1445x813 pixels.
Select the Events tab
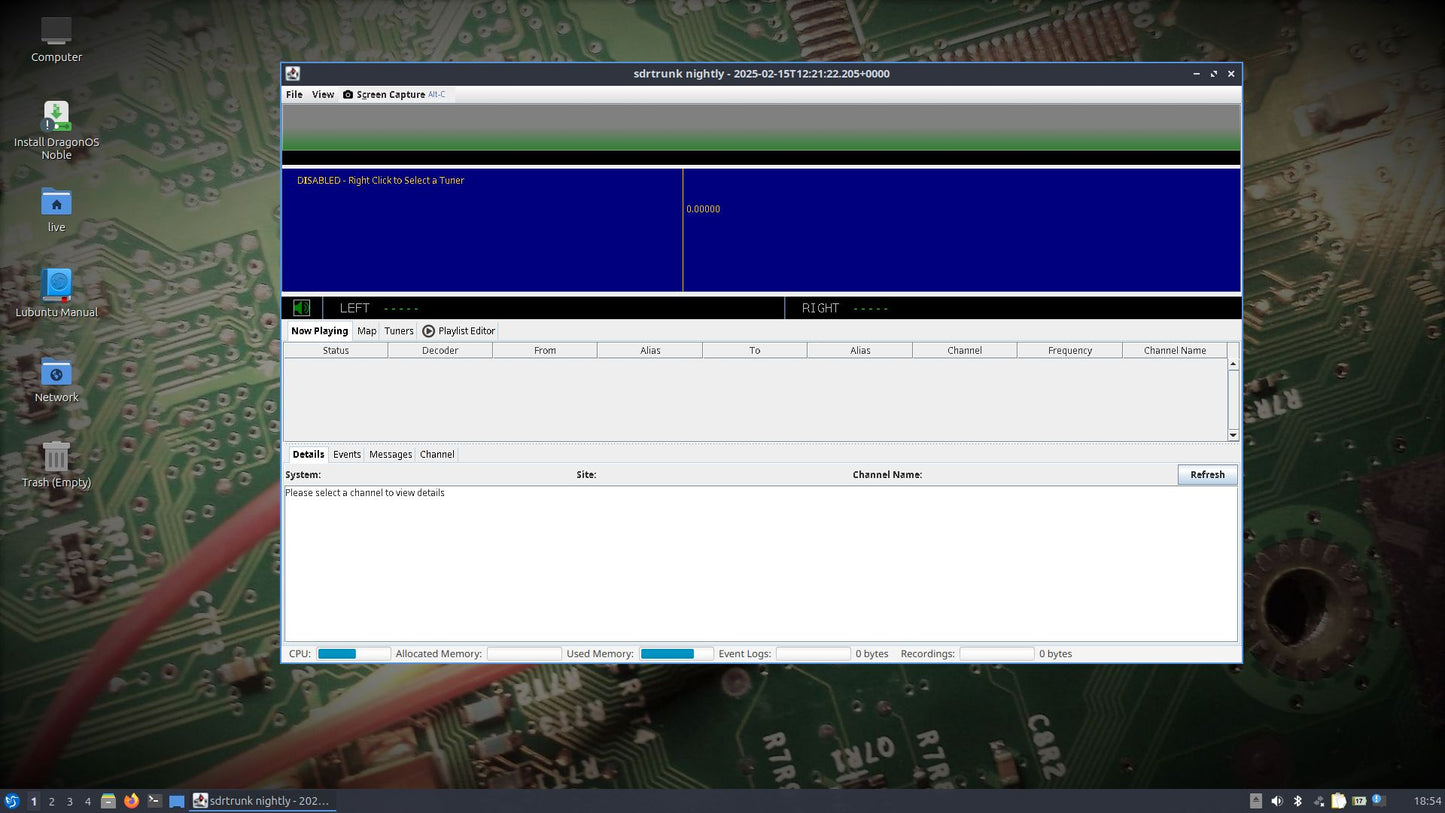tap(347, 454)
